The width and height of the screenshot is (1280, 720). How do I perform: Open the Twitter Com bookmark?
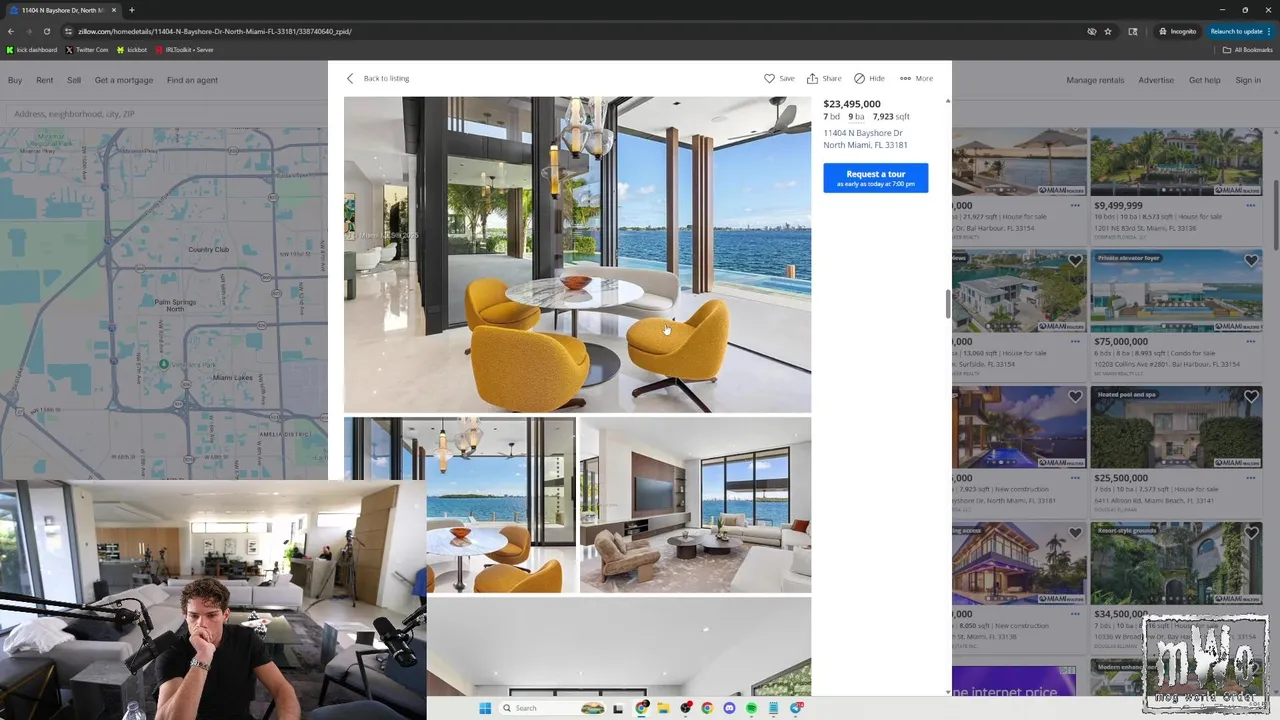[x=87, y=50]
